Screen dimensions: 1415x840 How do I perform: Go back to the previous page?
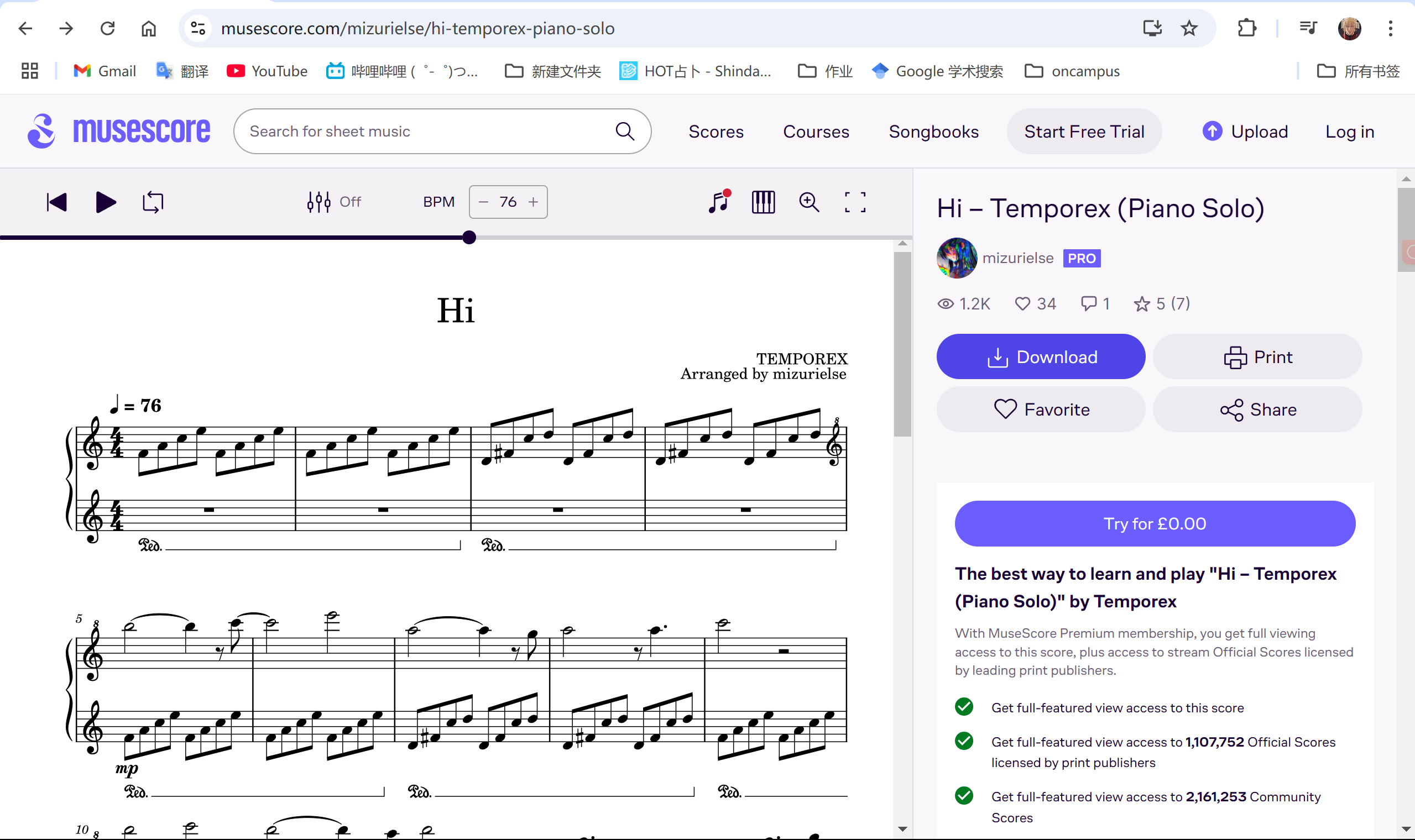[x=25, y=28]
